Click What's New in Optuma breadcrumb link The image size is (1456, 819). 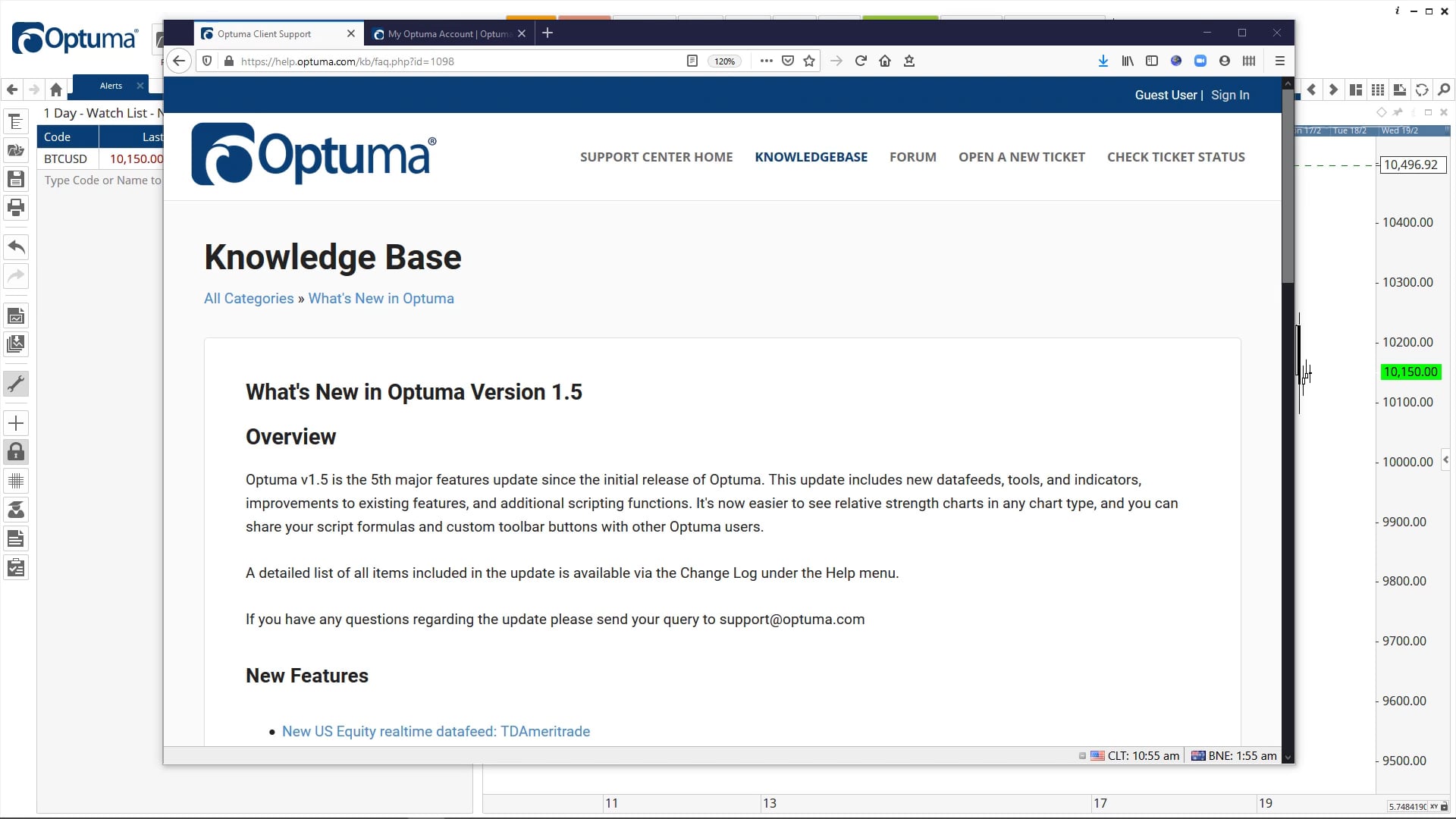381,298
